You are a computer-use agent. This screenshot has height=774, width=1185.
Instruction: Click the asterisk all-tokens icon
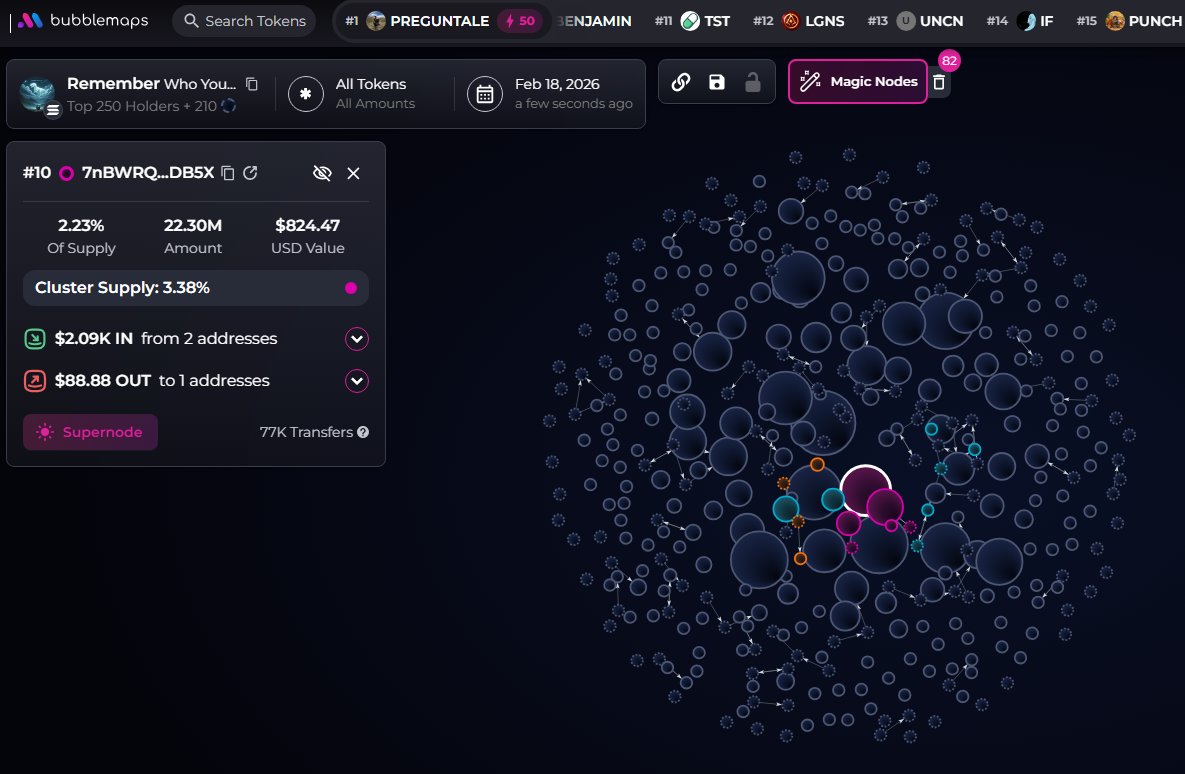click(x=305, y=94)
